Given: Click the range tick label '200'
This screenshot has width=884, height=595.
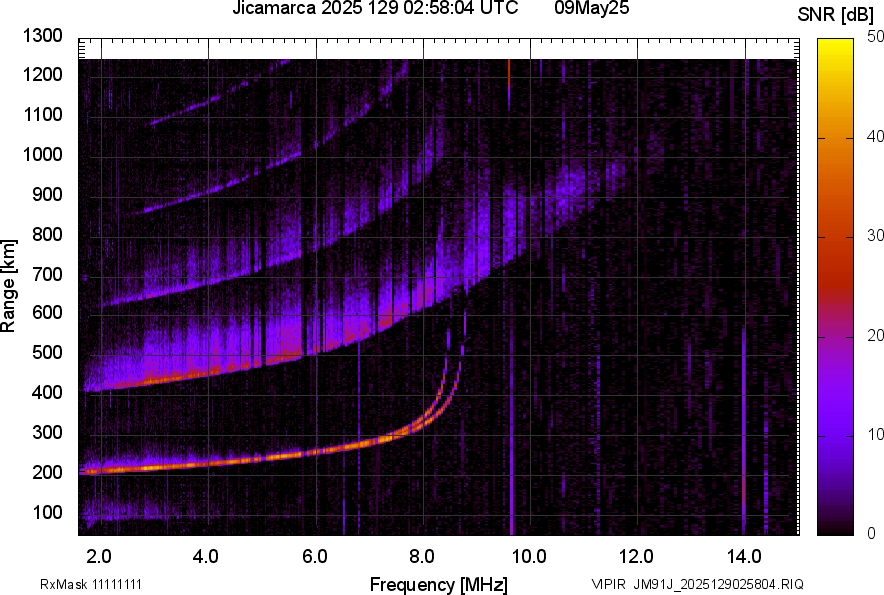Looking at the screenshot, I should pos(47,472).
